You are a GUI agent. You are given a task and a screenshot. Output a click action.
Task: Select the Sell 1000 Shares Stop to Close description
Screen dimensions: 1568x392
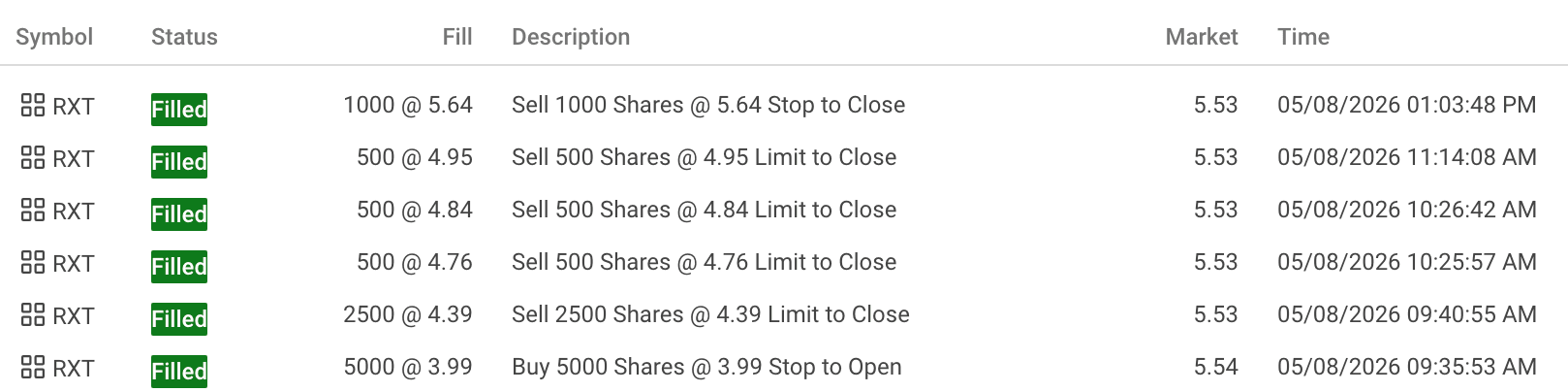pyautogui.click(x=708, y=105)
